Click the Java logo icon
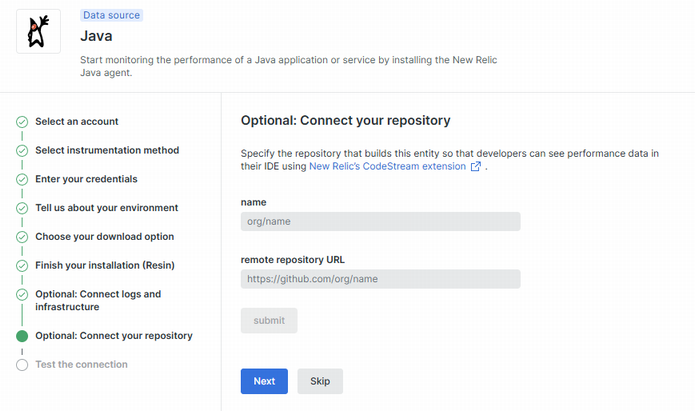The height and width of the screenshot is (411, 695). pos(38,31)
